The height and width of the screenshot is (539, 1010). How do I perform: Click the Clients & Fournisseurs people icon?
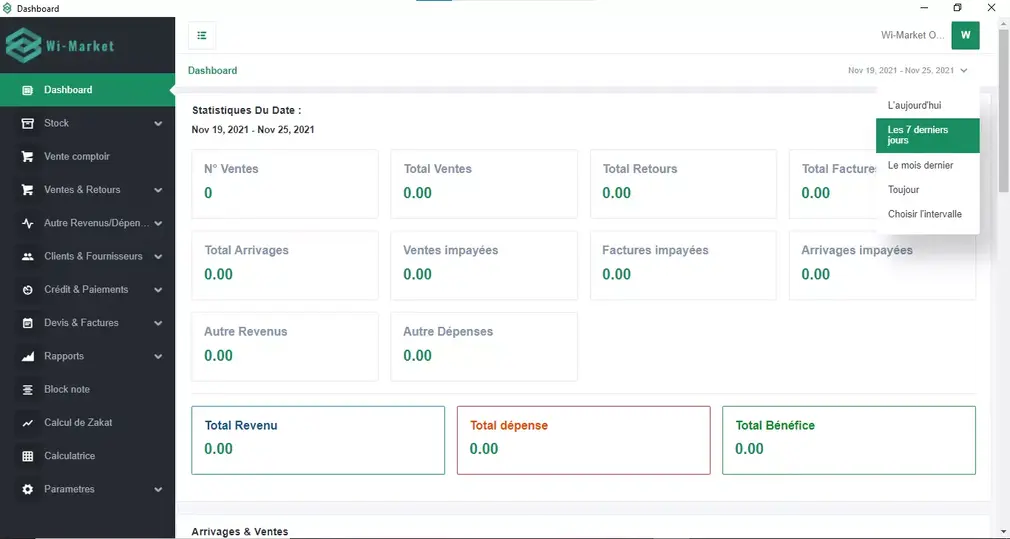[x=27, y=256]
